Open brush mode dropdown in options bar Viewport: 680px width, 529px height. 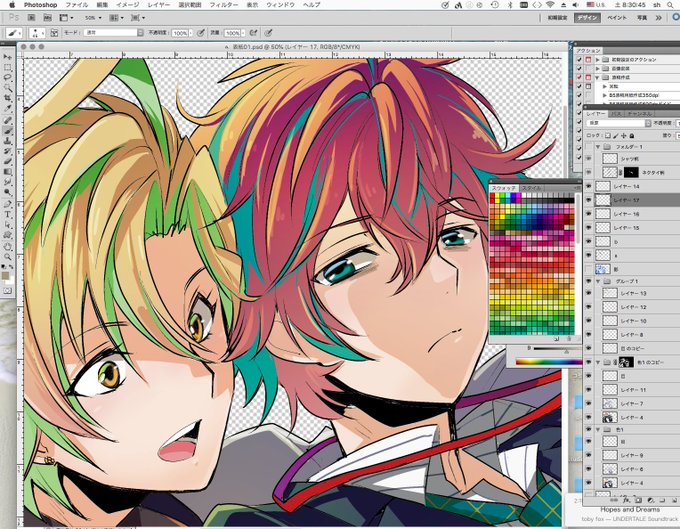tap(114, 33)
